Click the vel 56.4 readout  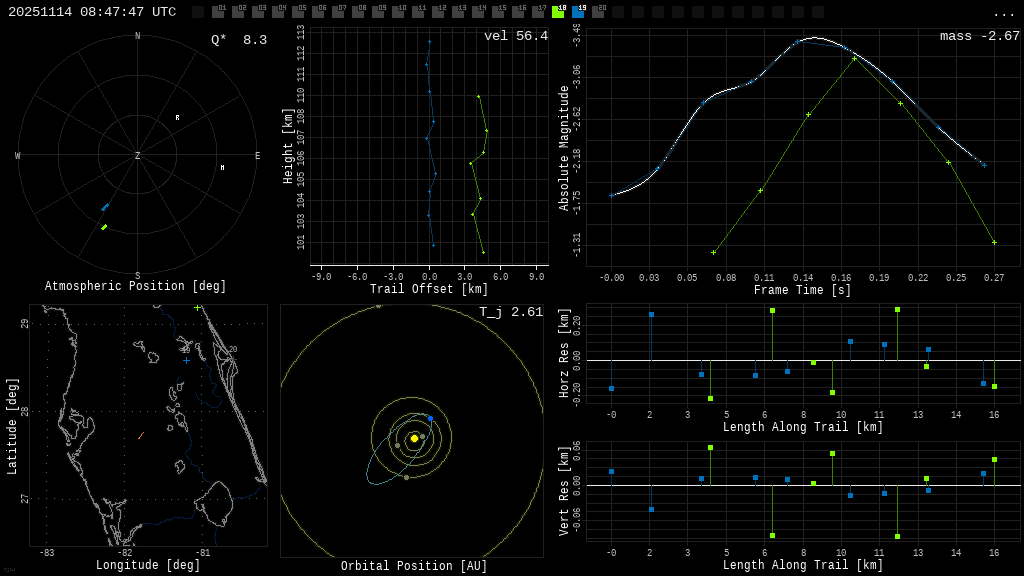click(516, 36)
